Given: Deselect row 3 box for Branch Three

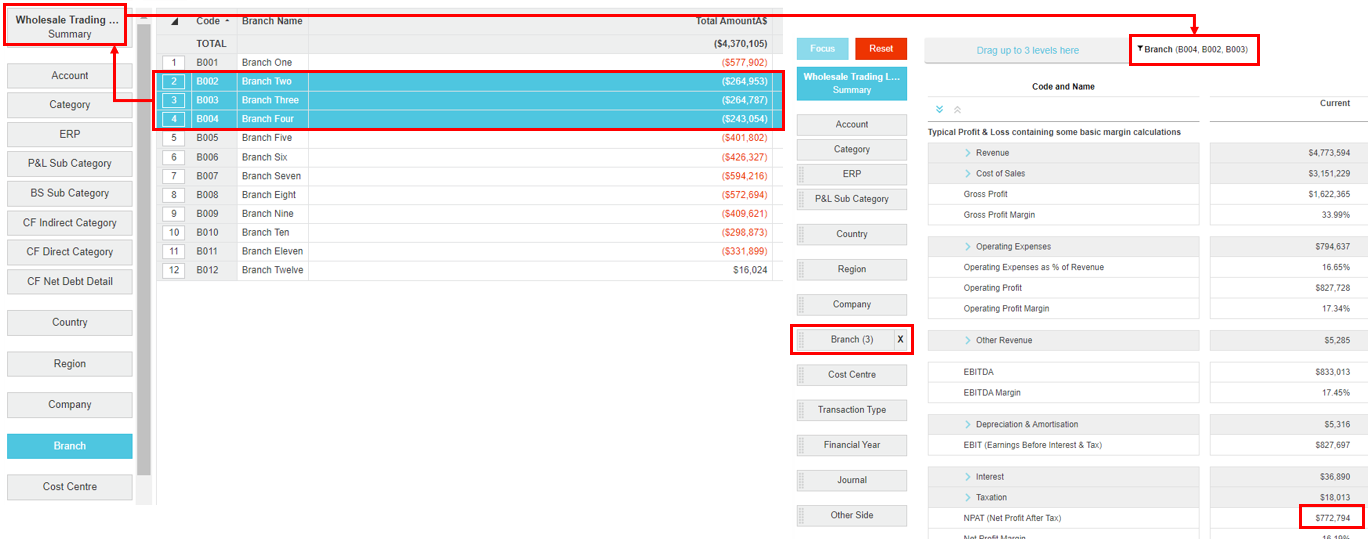Looking at the screenshot, I should pos(173,100).
